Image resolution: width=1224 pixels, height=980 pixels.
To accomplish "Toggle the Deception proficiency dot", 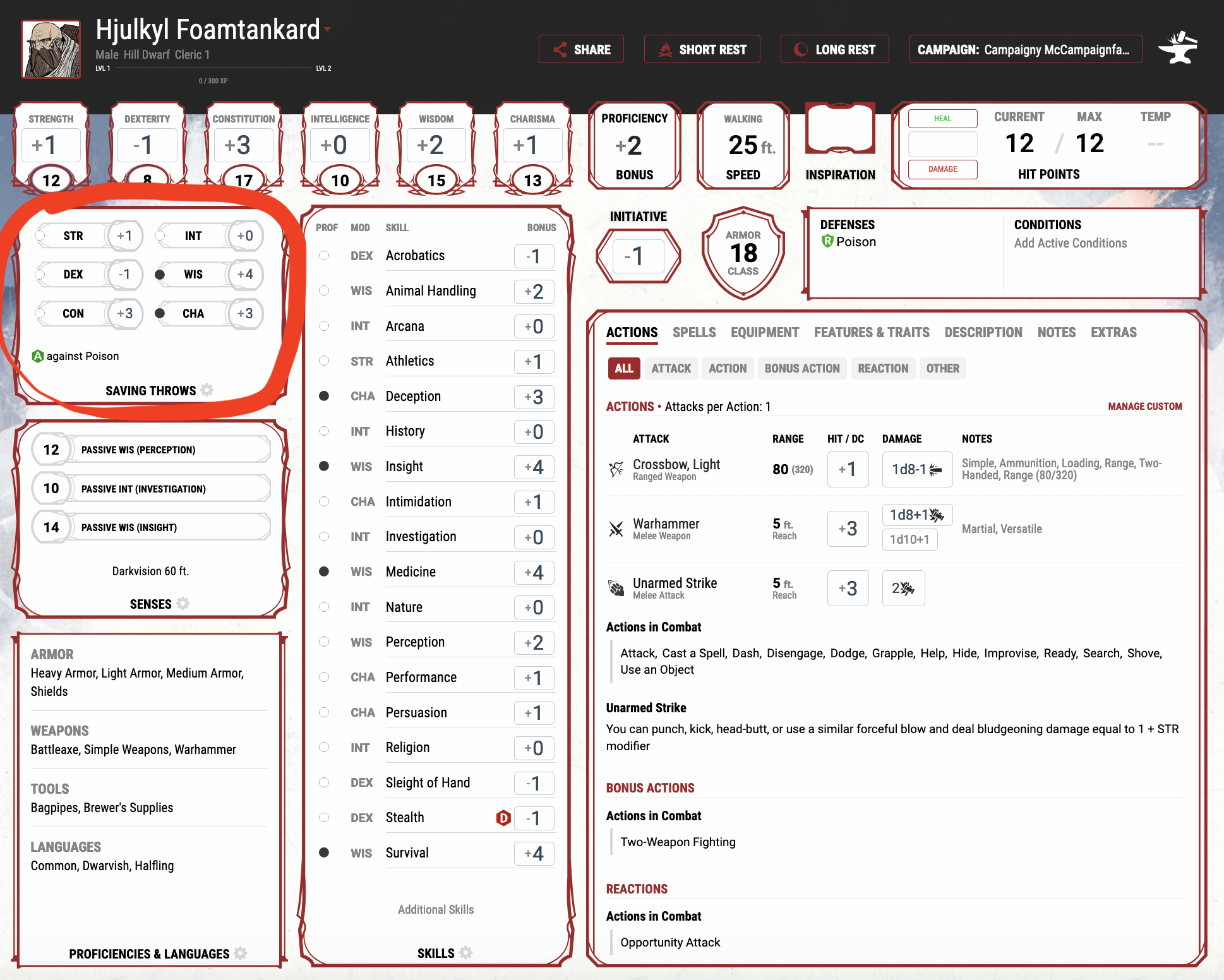I will point(324,396).
